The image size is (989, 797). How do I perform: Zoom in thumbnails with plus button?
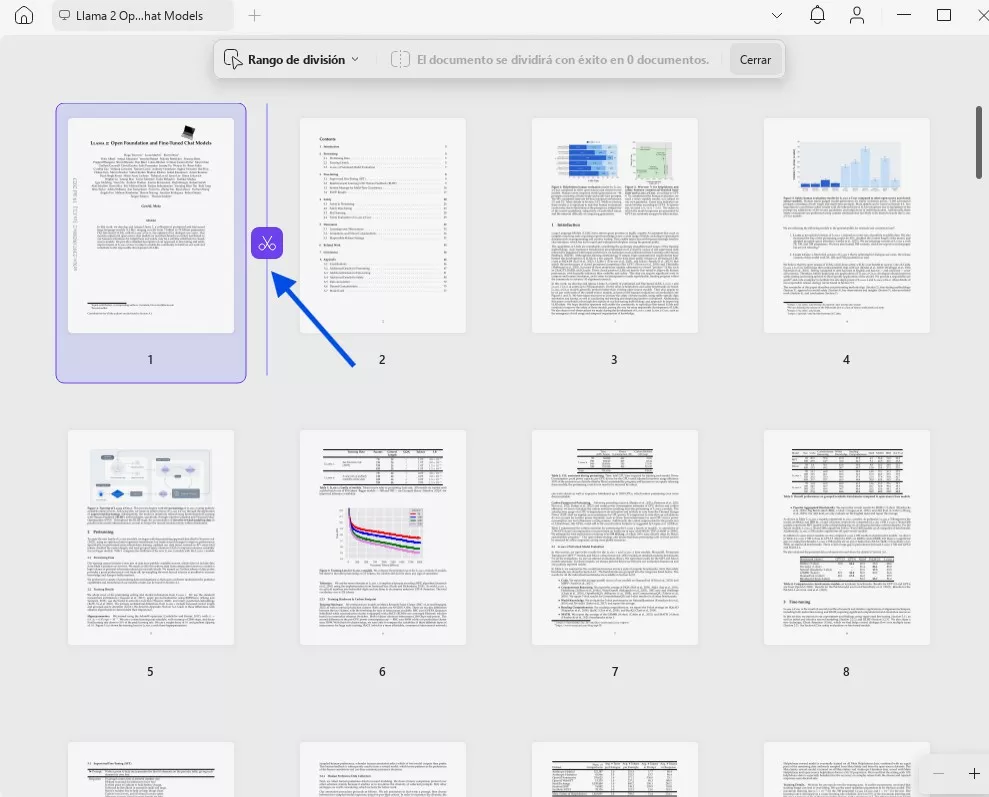coord(974,774)
